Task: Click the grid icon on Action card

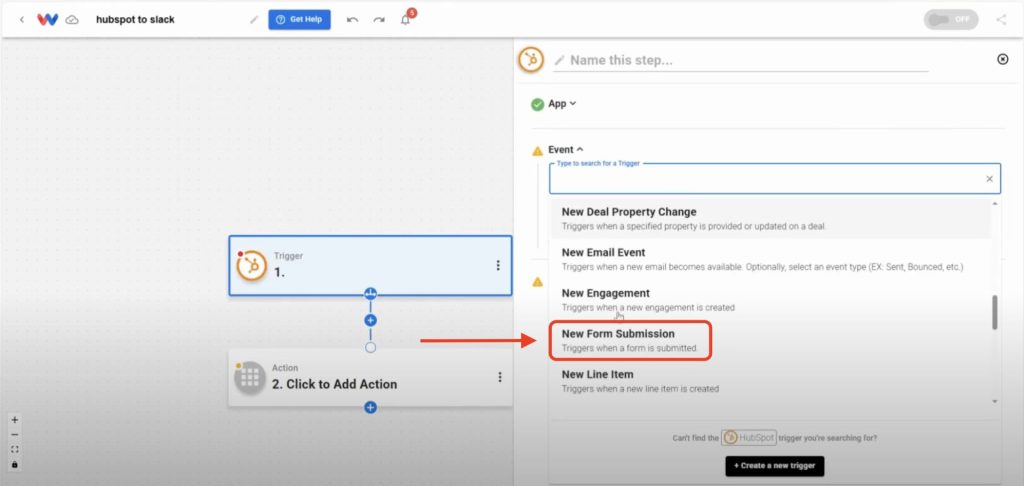Action: [250, 378]
